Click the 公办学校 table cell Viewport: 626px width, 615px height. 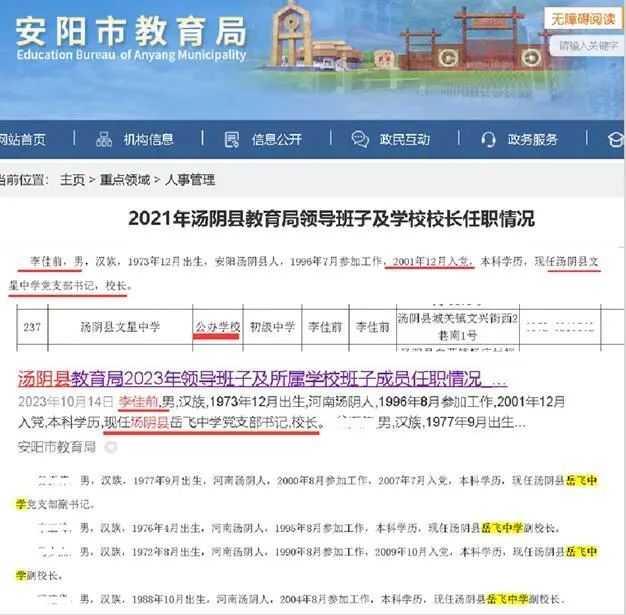pos(218,327)
